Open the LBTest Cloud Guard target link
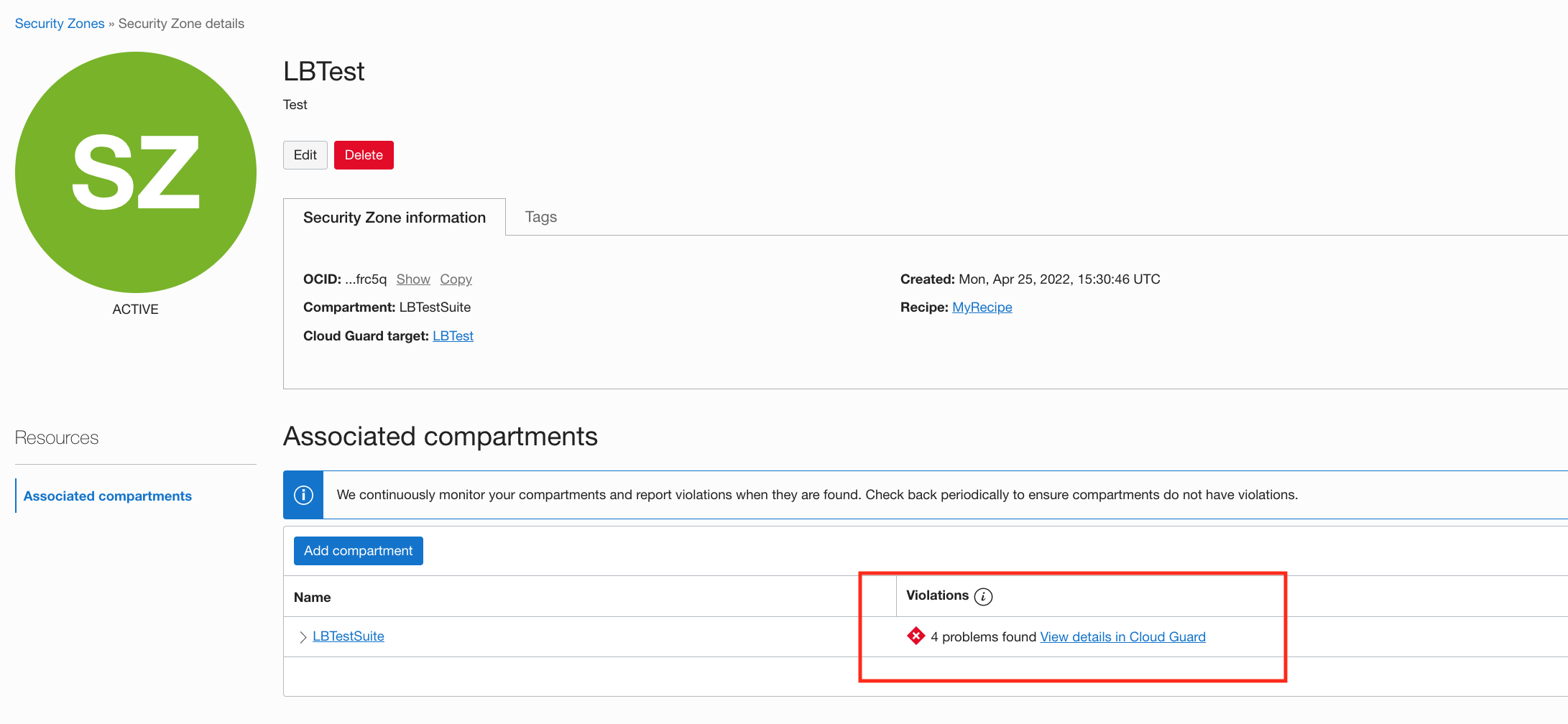1568x724 pixels. click(x=453, y=336)
